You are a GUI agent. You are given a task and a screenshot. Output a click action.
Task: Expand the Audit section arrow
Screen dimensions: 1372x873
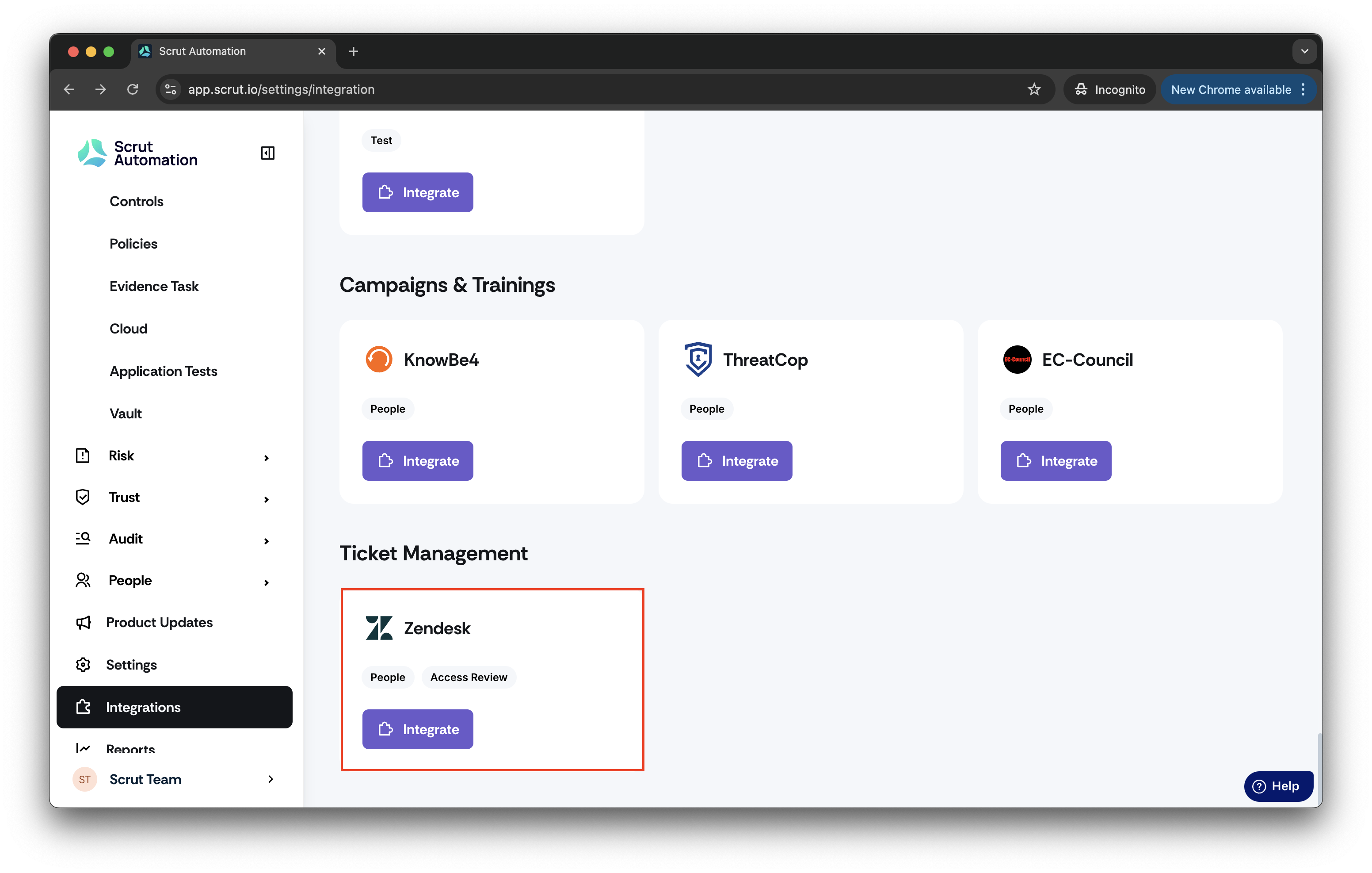click(x=266, y=540)
